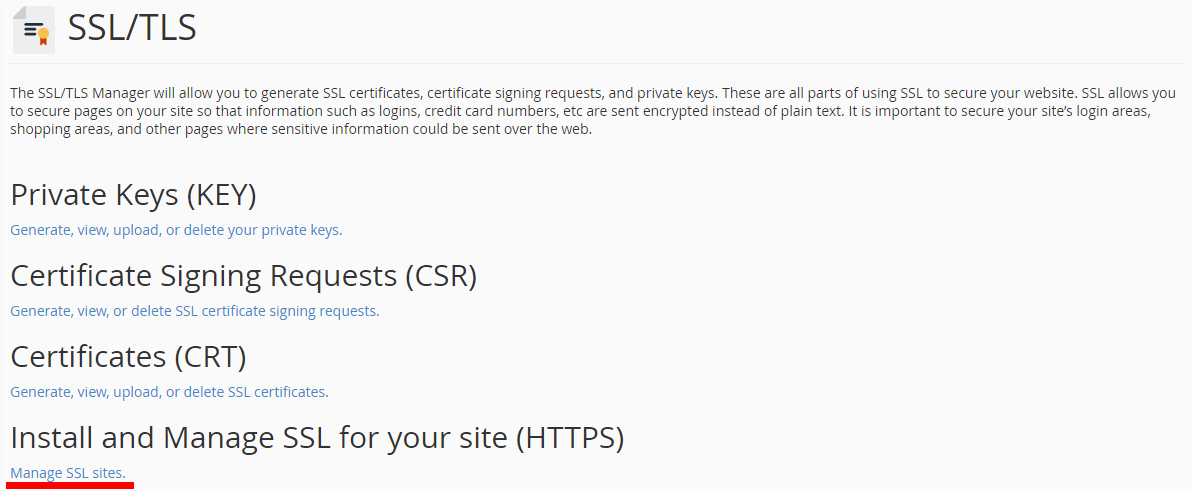Open the SSL certificate signing requests link
The image size is (1192, 491).
coord(194,311)
